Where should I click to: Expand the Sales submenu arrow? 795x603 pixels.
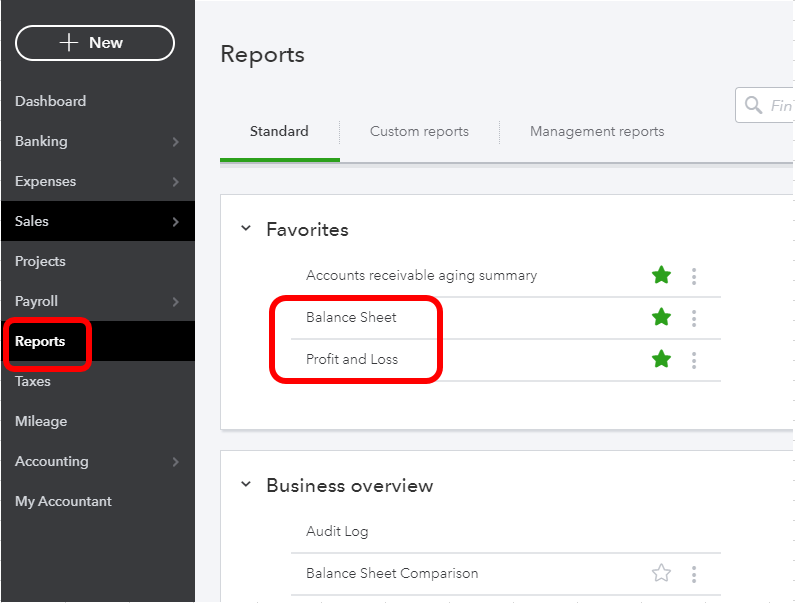[175, 222]
